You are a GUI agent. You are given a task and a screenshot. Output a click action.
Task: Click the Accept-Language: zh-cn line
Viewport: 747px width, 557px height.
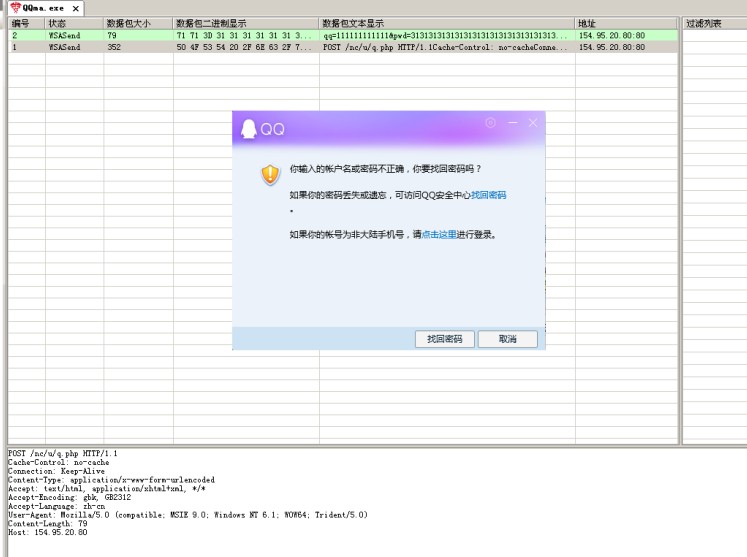point(56,506)
